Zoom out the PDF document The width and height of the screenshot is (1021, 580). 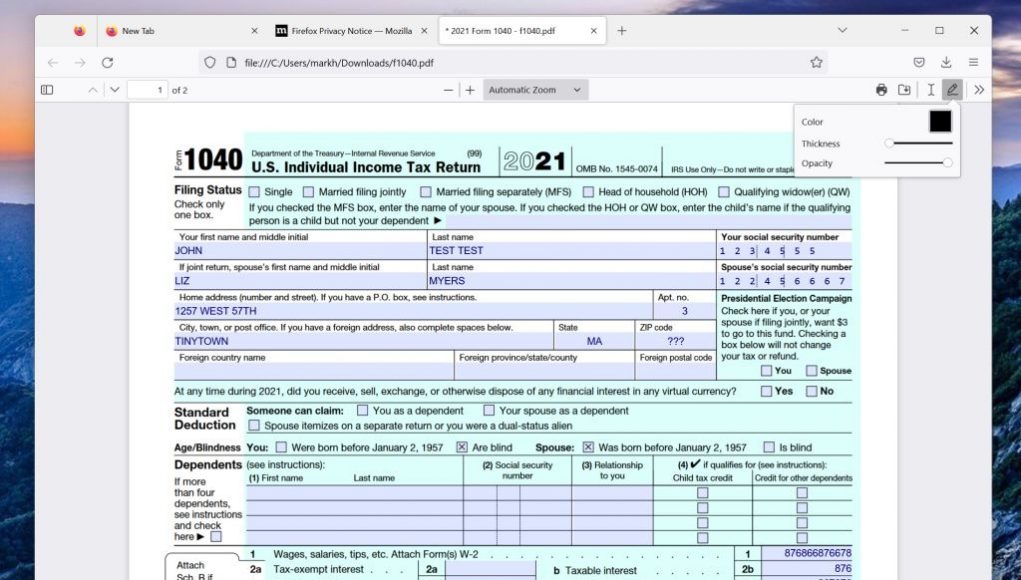tap(448, 90)
